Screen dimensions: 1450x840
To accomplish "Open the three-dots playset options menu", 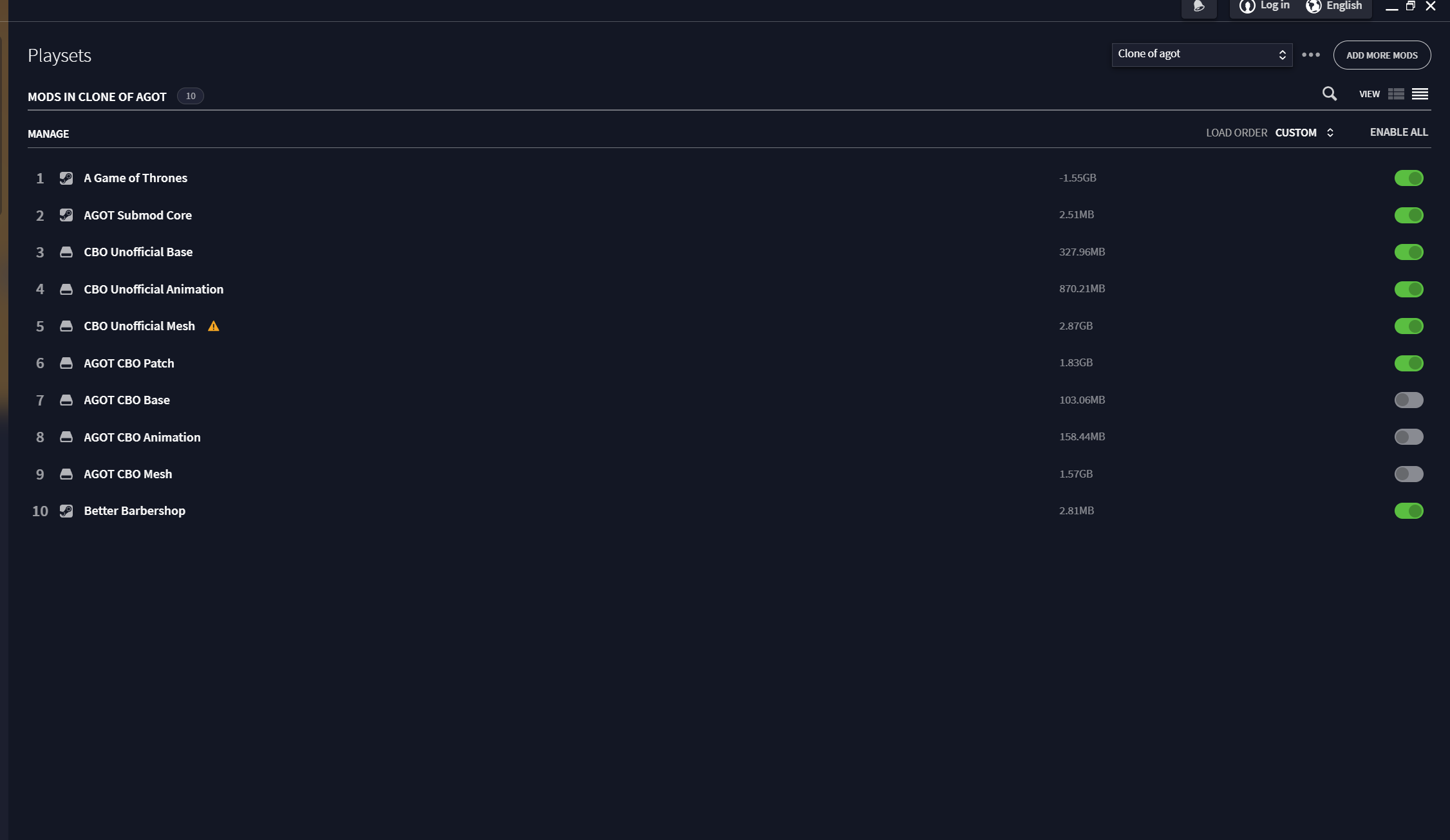I will point(1311,55).
